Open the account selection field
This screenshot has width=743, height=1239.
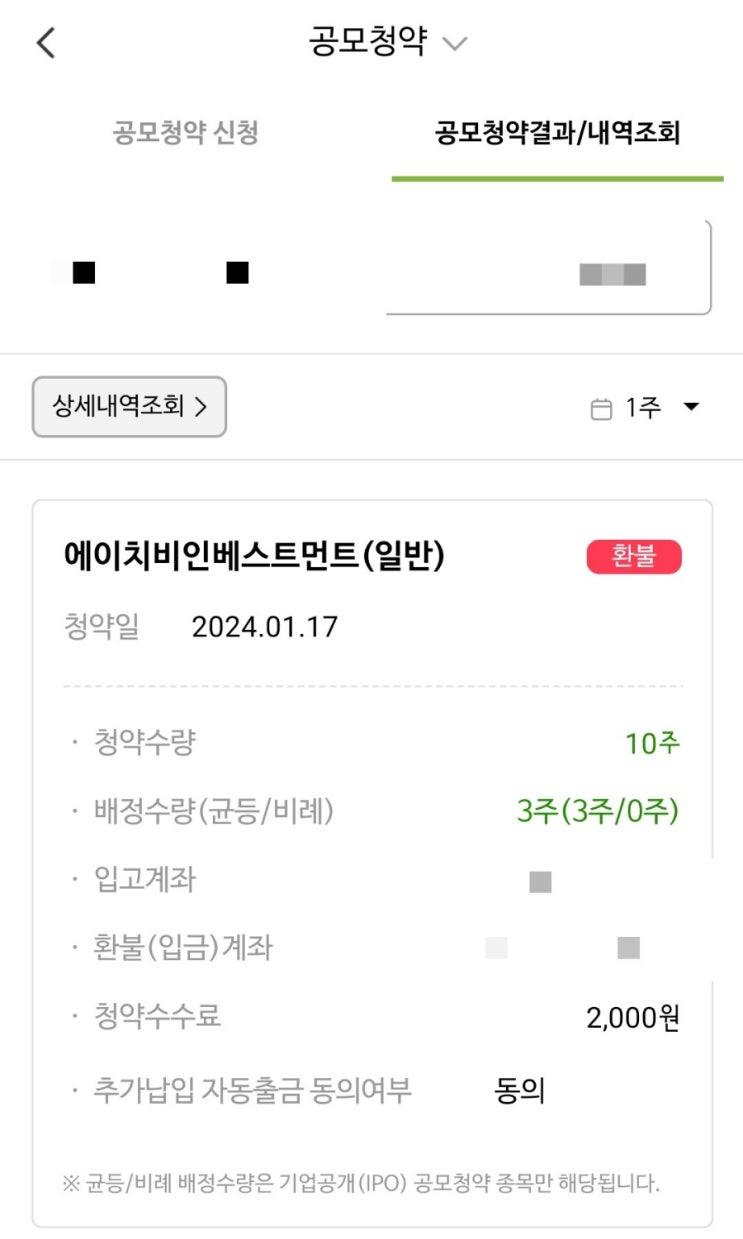(x=549, y=268)
